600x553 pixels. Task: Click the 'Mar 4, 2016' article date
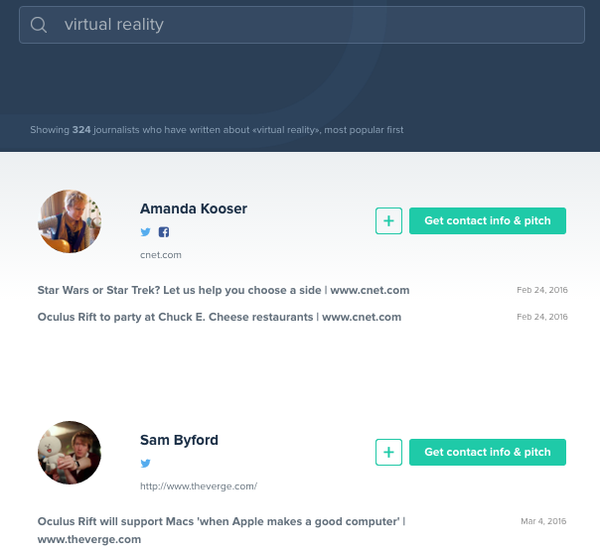543,521
